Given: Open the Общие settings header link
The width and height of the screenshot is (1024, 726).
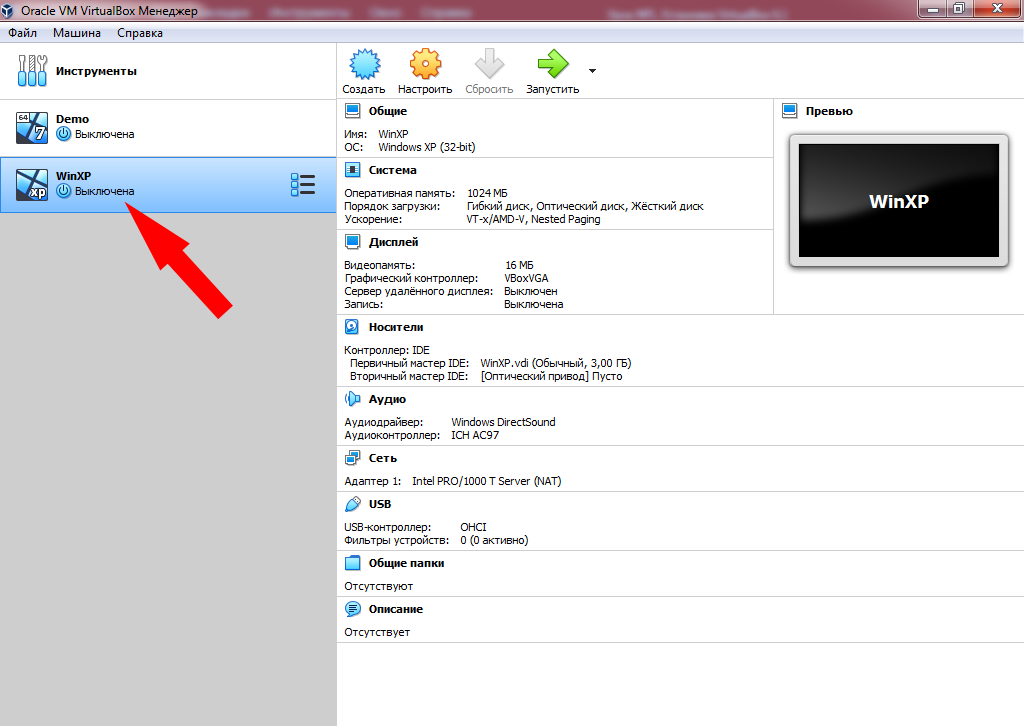Looking at the screenshot, I should (x=388, y=111).
